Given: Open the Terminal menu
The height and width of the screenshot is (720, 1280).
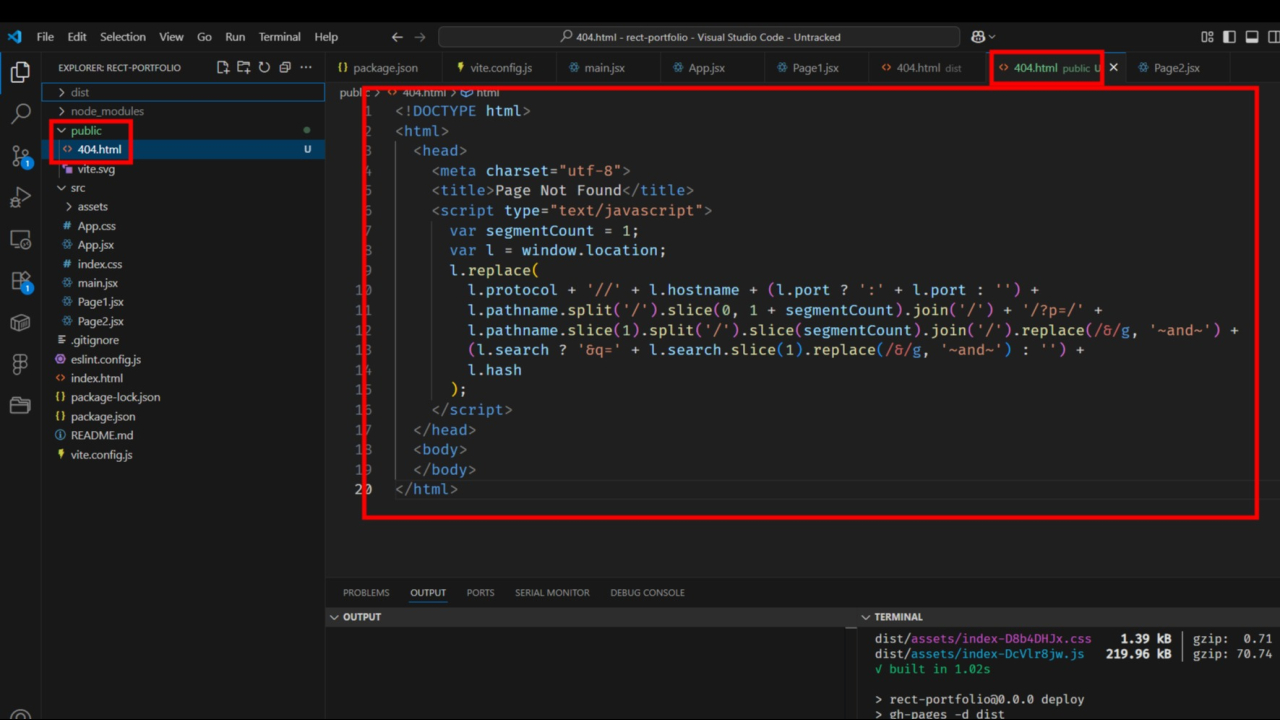Looking at the screenshot, I should [x=280, y=37].
